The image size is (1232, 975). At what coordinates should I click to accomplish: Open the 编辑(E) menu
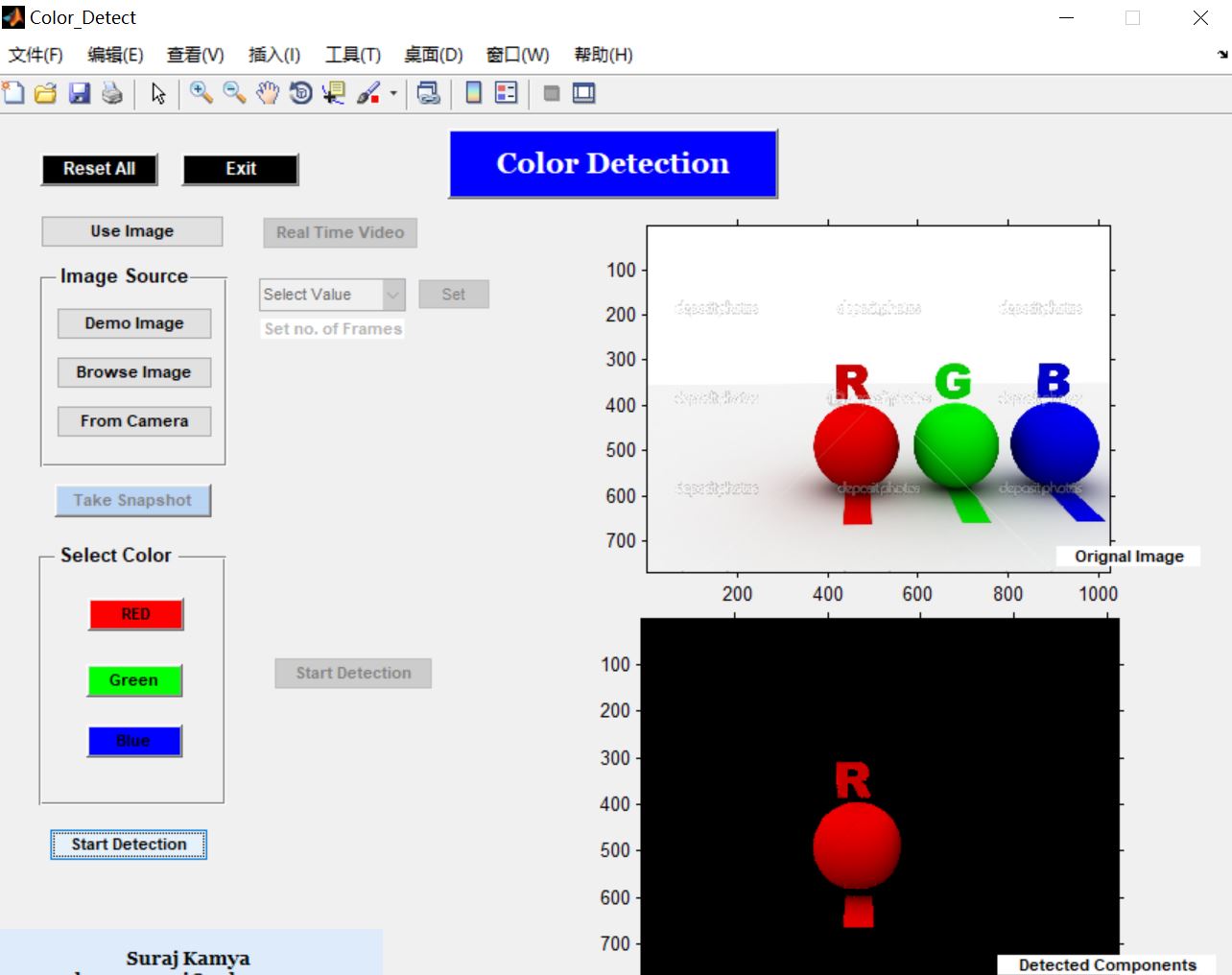pos(115,55)
